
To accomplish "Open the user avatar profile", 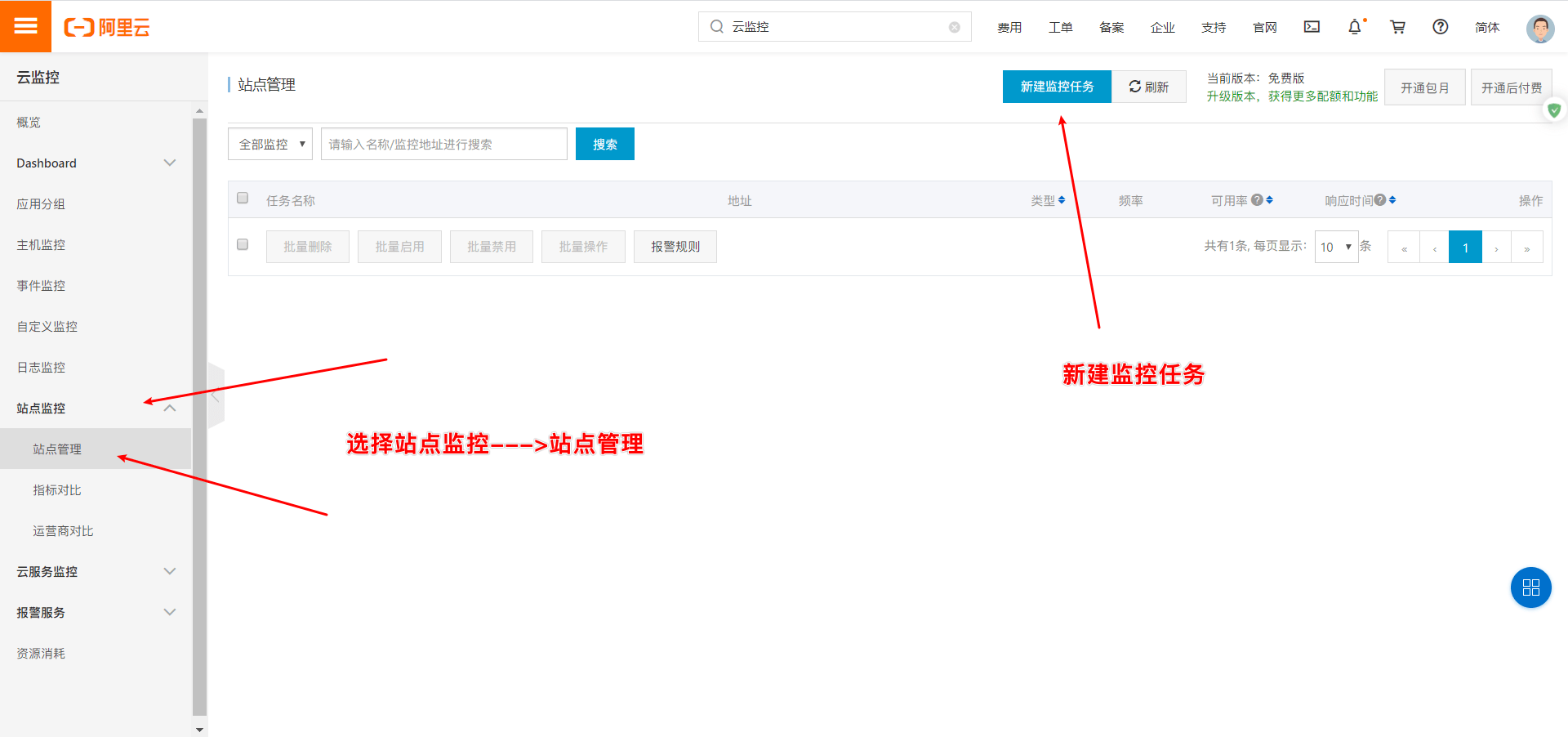I will (1539, 29).
